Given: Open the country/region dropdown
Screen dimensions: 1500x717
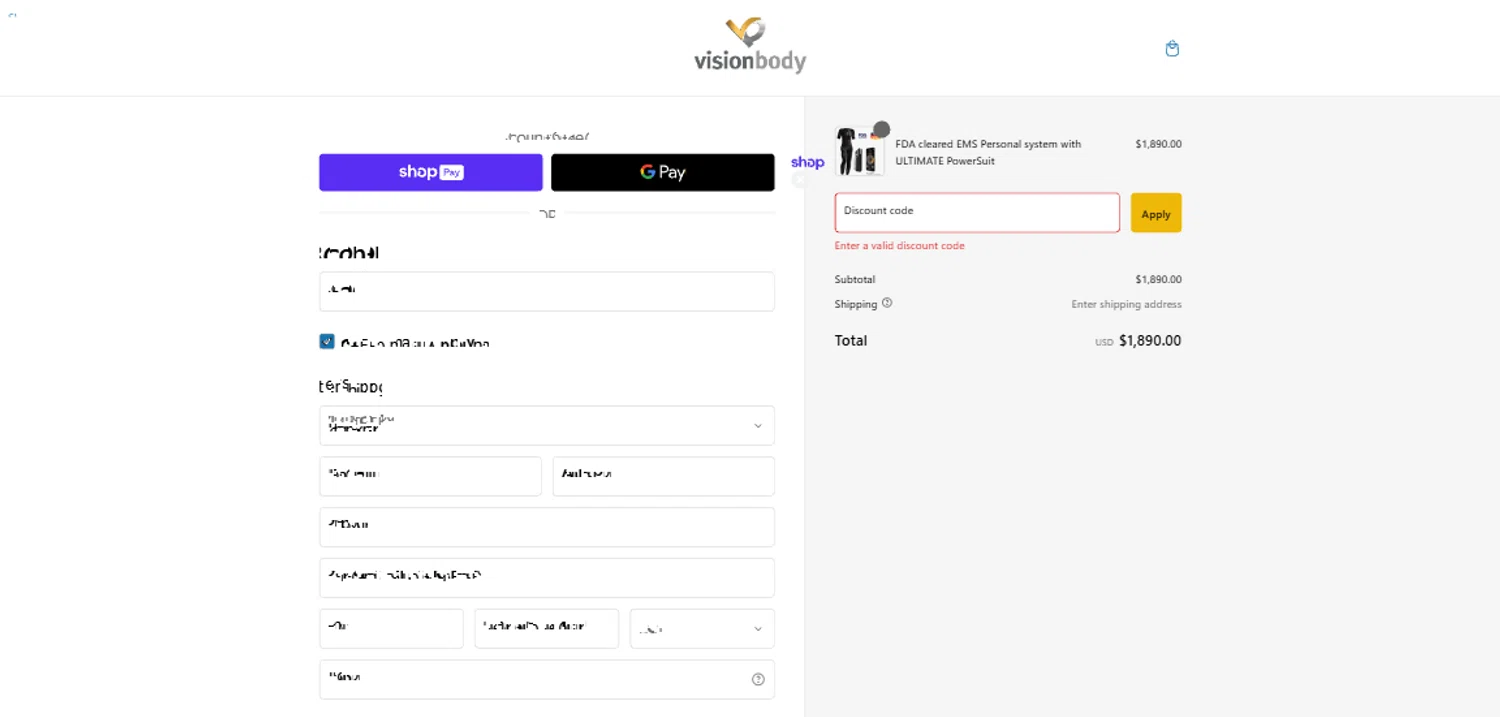Looking at the screenshot, I should click(547, 425).
